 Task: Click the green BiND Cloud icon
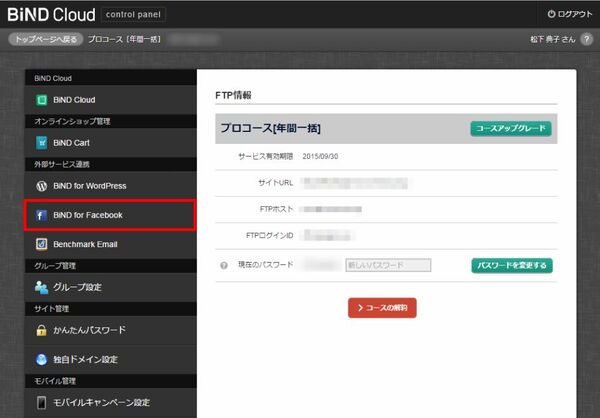click(x=41, y=100)
